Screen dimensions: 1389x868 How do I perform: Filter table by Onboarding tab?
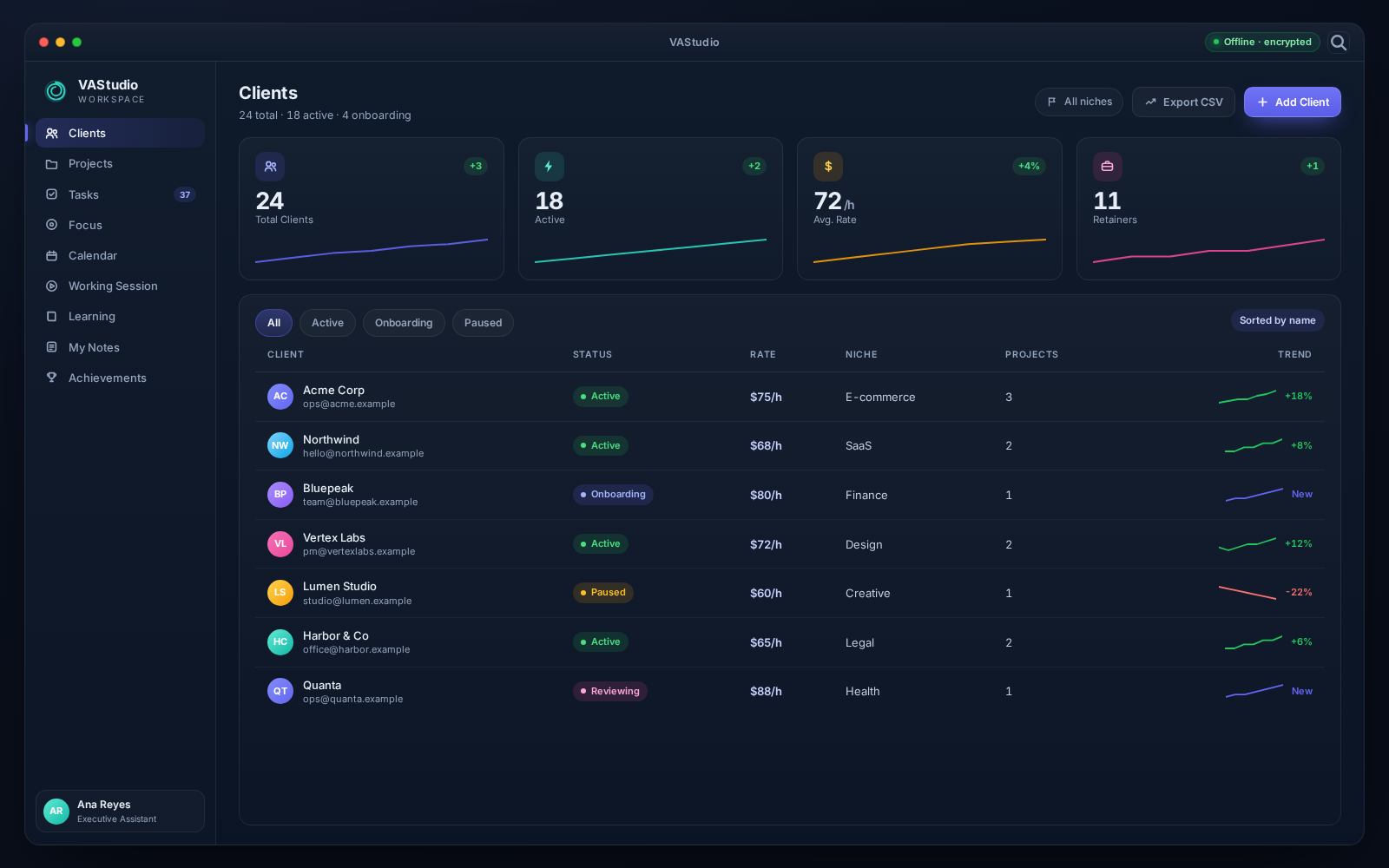pos(404,323)
